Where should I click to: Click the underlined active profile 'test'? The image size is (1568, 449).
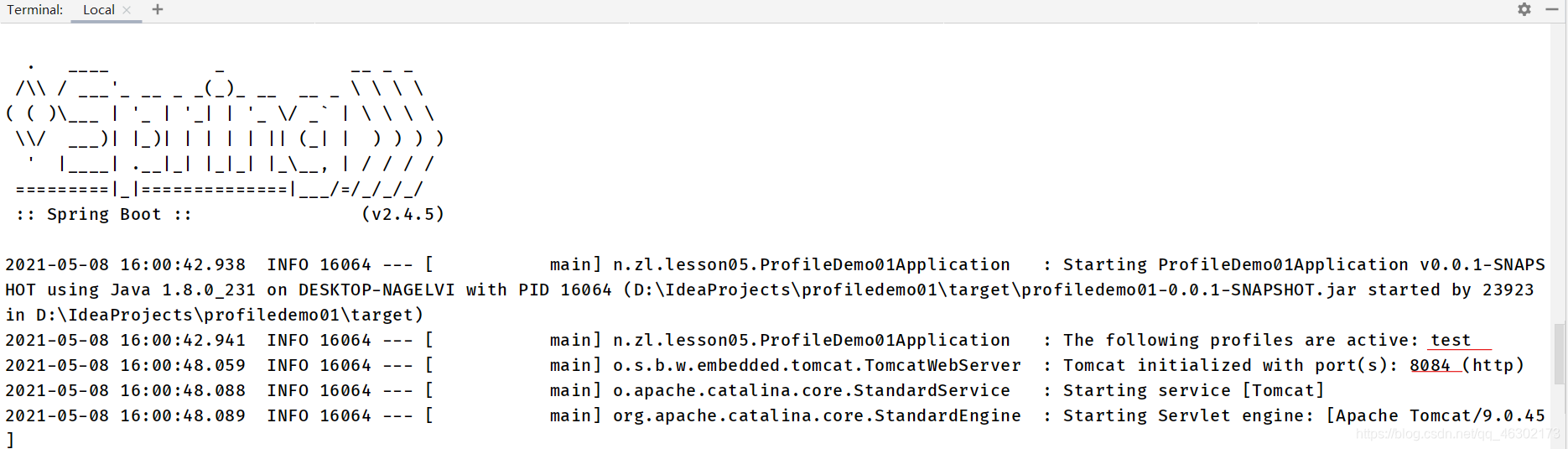coord(1451,340)
